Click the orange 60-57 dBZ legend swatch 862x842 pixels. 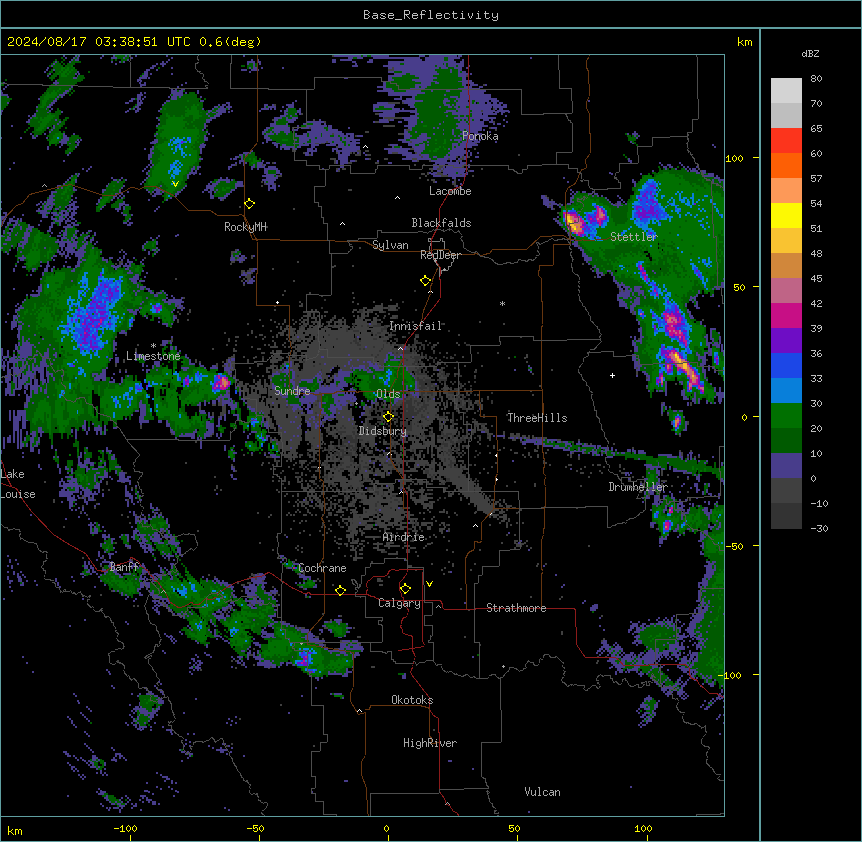point(786,165)
